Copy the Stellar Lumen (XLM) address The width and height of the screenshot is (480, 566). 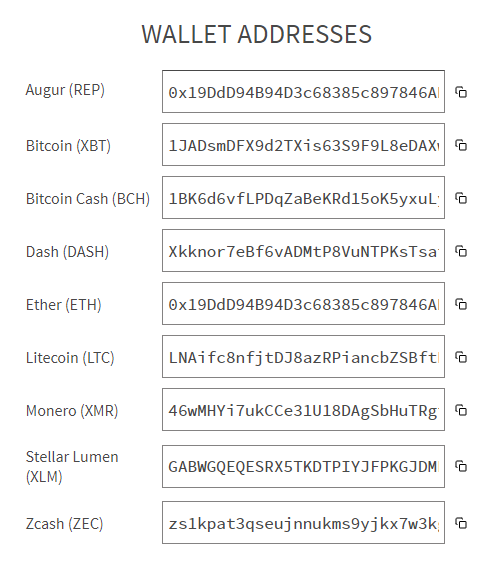(x=461, y=466)
